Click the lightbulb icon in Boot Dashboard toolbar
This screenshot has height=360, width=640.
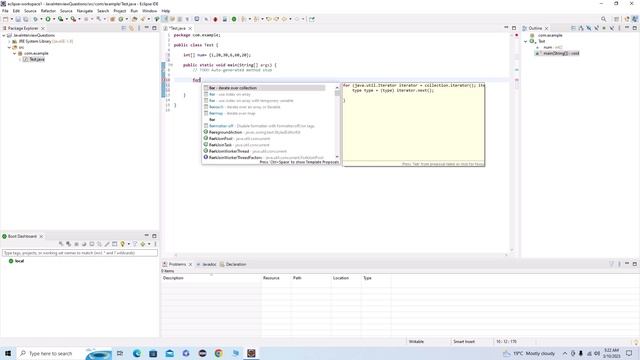point(122,244)
